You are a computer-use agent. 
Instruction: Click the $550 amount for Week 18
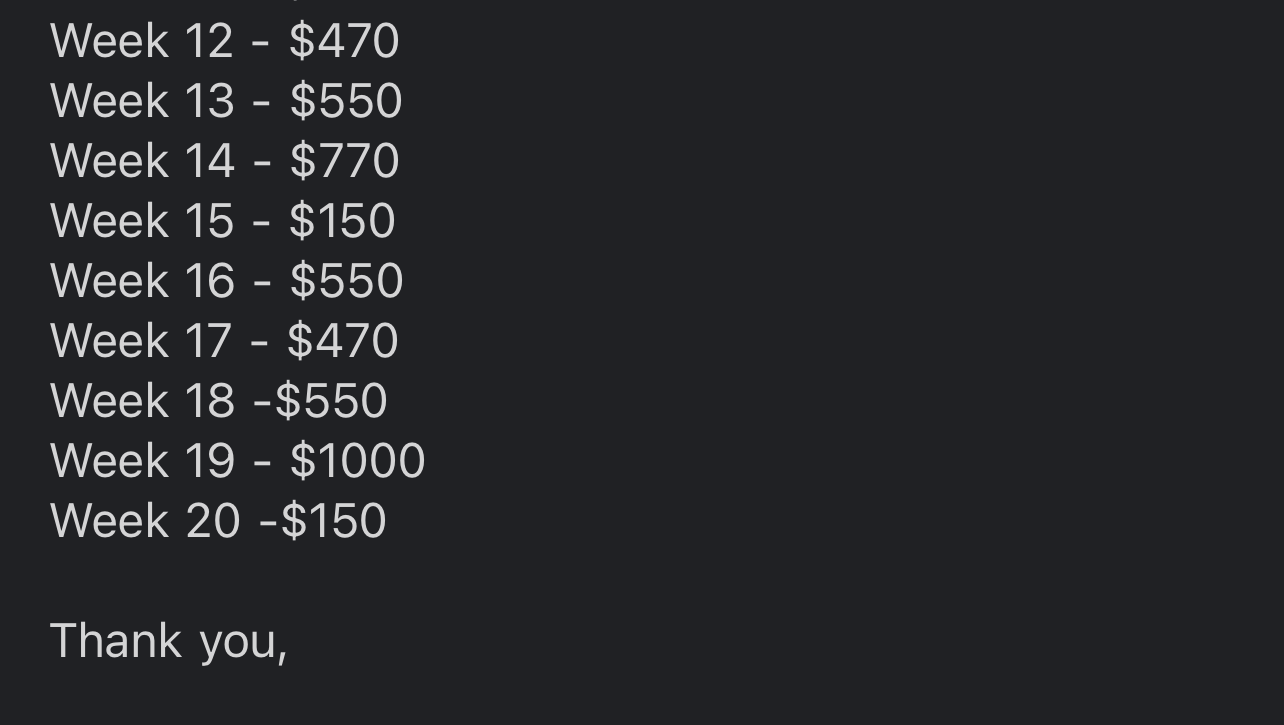pyautogui.click(x=331, y=402)
